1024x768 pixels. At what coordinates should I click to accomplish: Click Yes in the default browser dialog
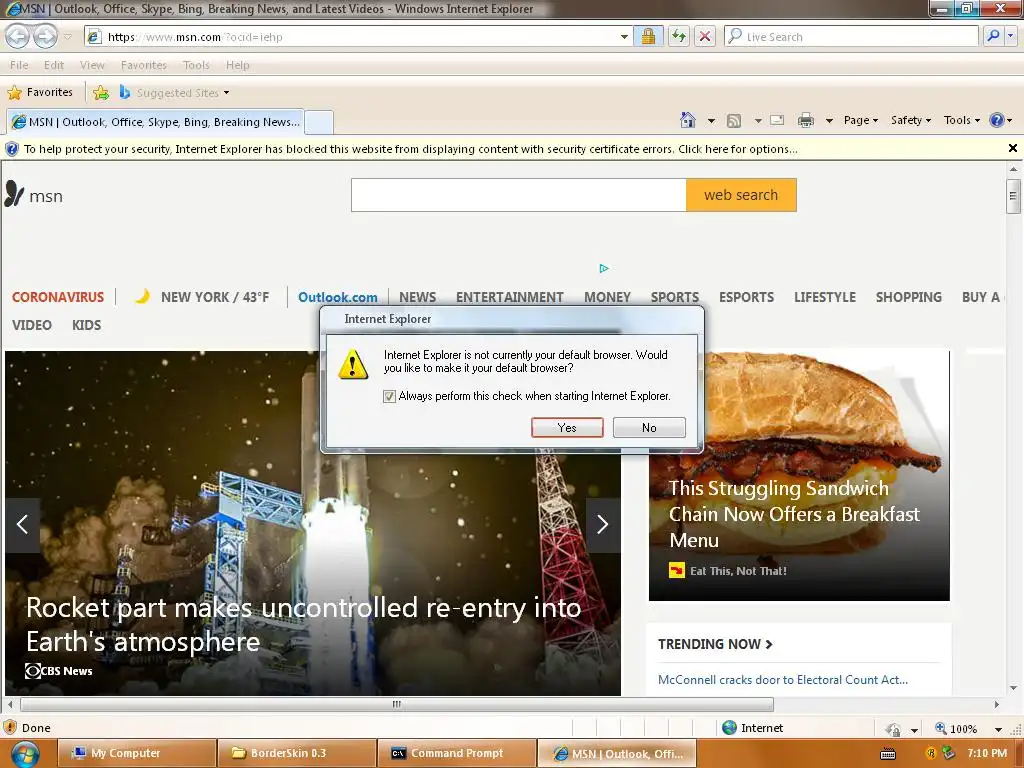point(567,428)
